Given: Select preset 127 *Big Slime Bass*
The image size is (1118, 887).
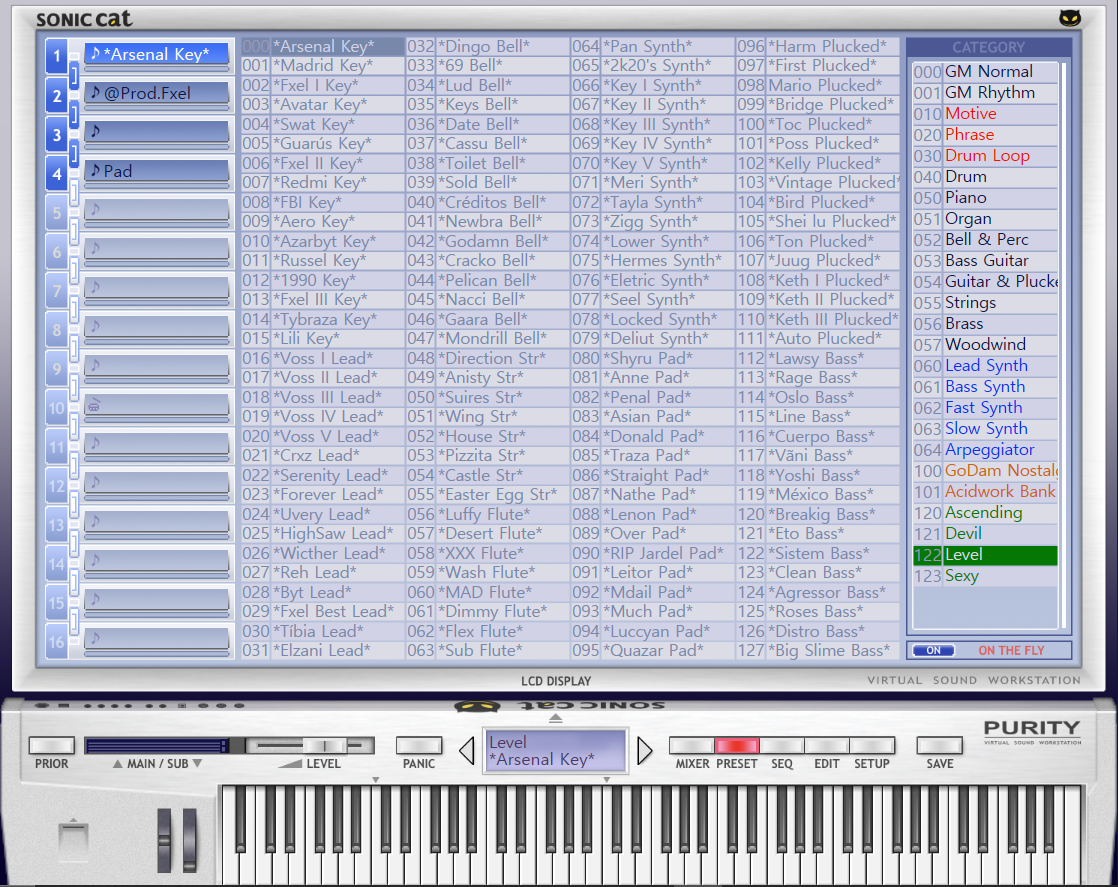Looking at the screenshot, I should [x=818, y=651].
